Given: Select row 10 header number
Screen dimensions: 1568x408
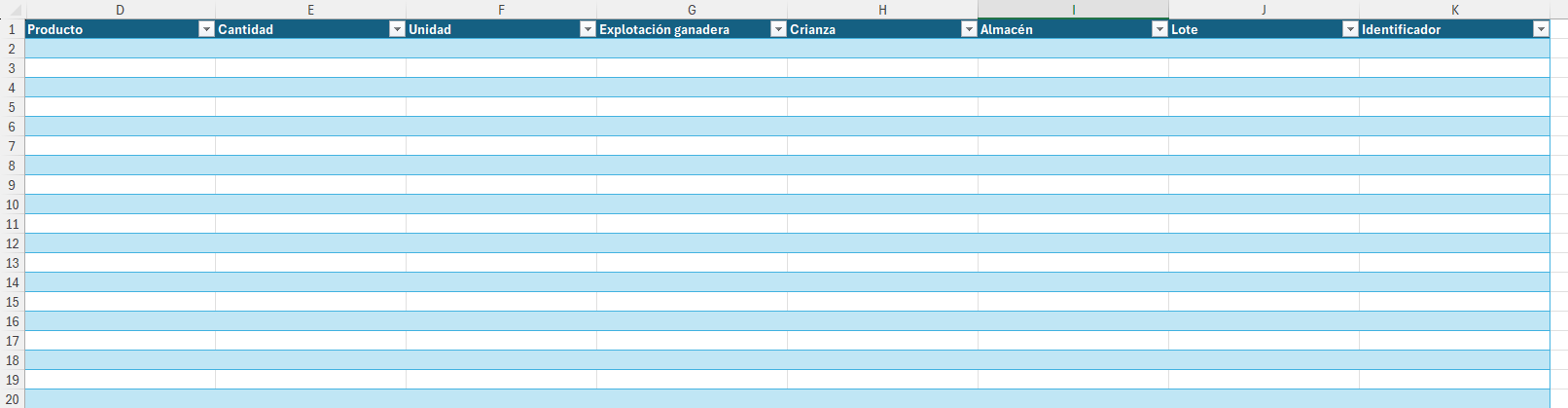Looking at the screenshot, I should click(12, 204).
